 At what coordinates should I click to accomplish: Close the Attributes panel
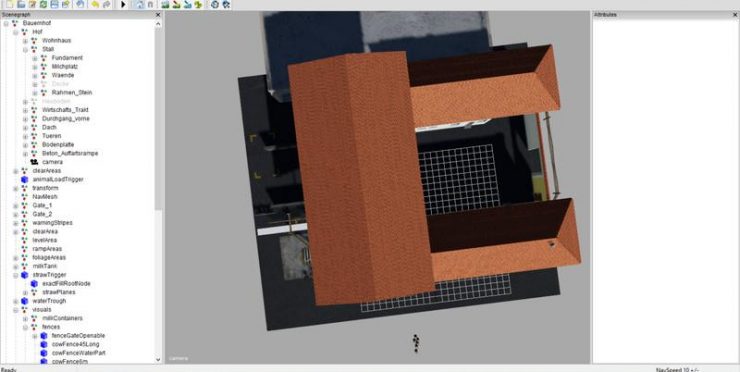735,15
